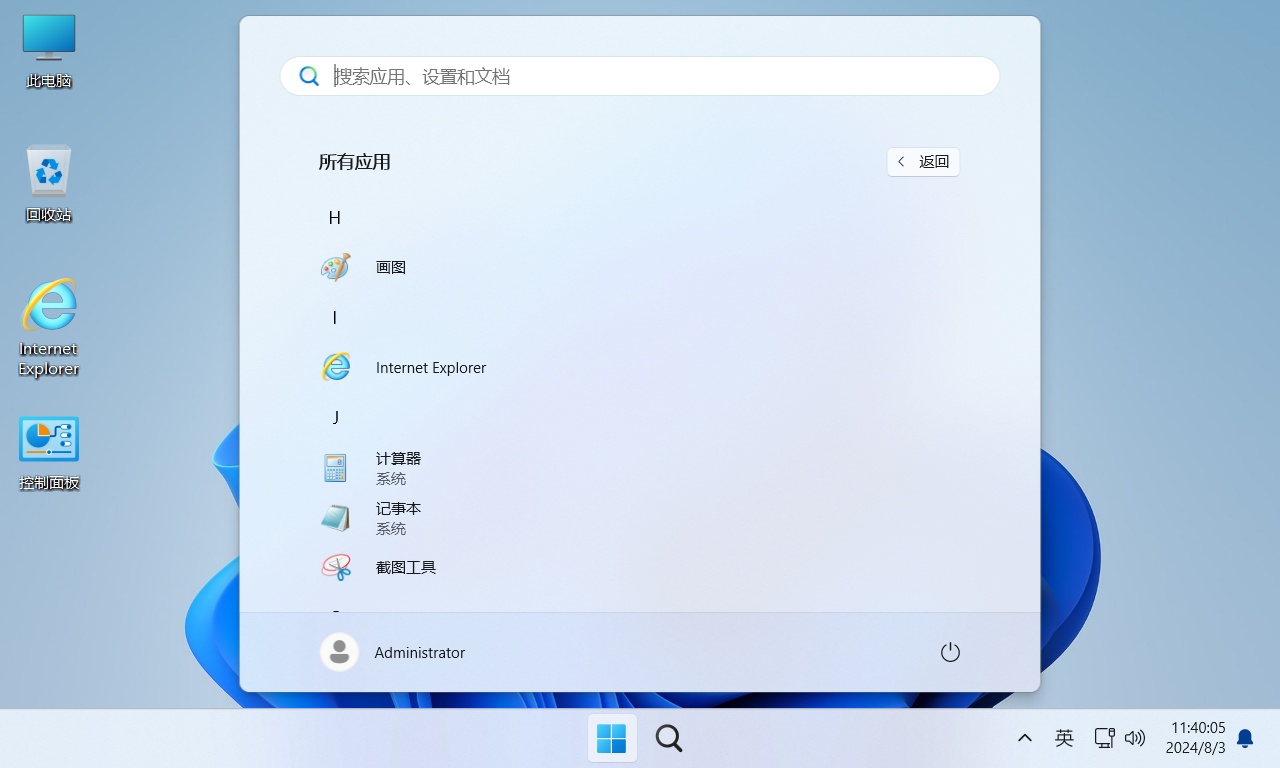Switch input language via 英 indicator
This screenshot has width=1280, height=768.
coord(1064,738)
